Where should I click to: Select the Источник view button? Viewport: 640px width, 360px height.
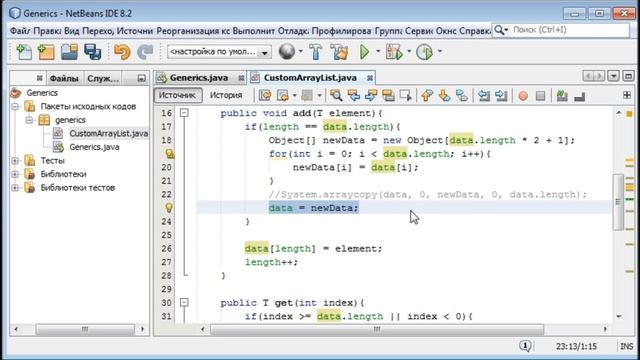coord(178,95)
